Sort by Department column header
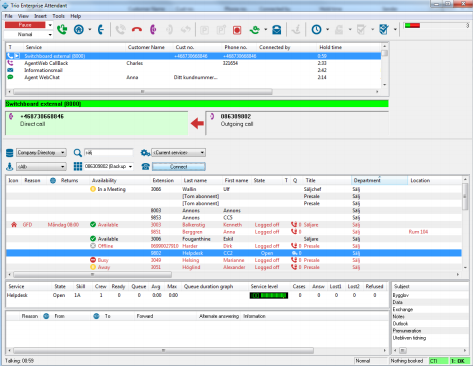Viewport: 473px width, 366px height. click(x=379, y=180)
